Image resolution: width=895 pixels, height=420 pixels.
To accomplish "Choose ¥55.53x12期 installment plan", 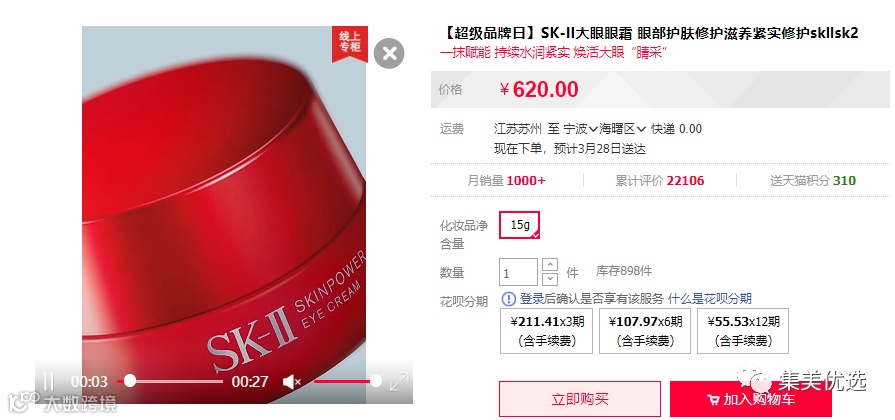I will (743, 331).
